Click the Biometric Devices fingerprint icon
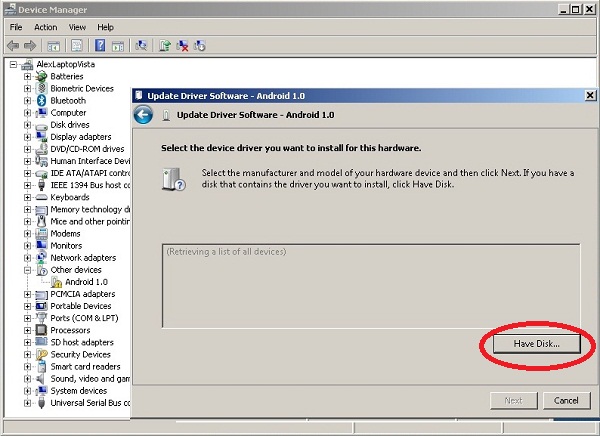This screenshot has height=436, width=600. pyautogui.click(x=41, y=88)
